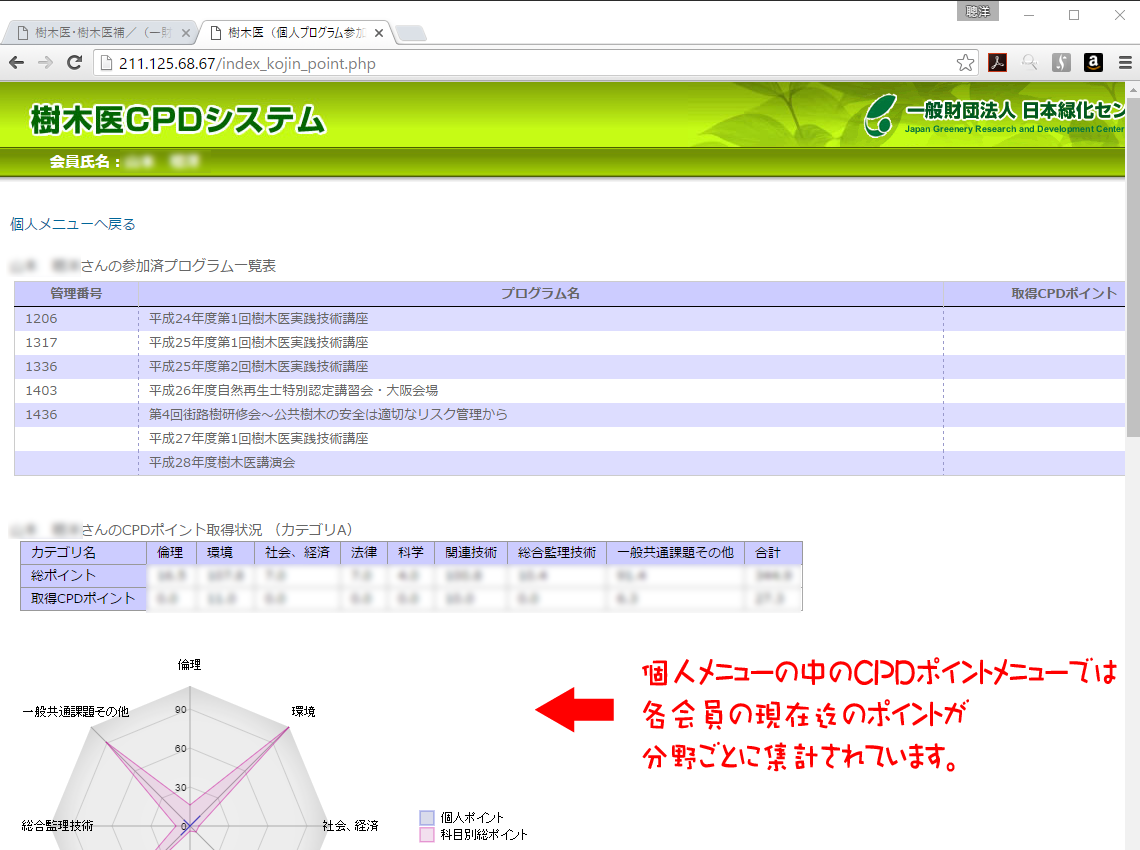Click the 樹木医CPDシステム header logo
This screenshot has height=850, width=1140.
coord(177,120)
